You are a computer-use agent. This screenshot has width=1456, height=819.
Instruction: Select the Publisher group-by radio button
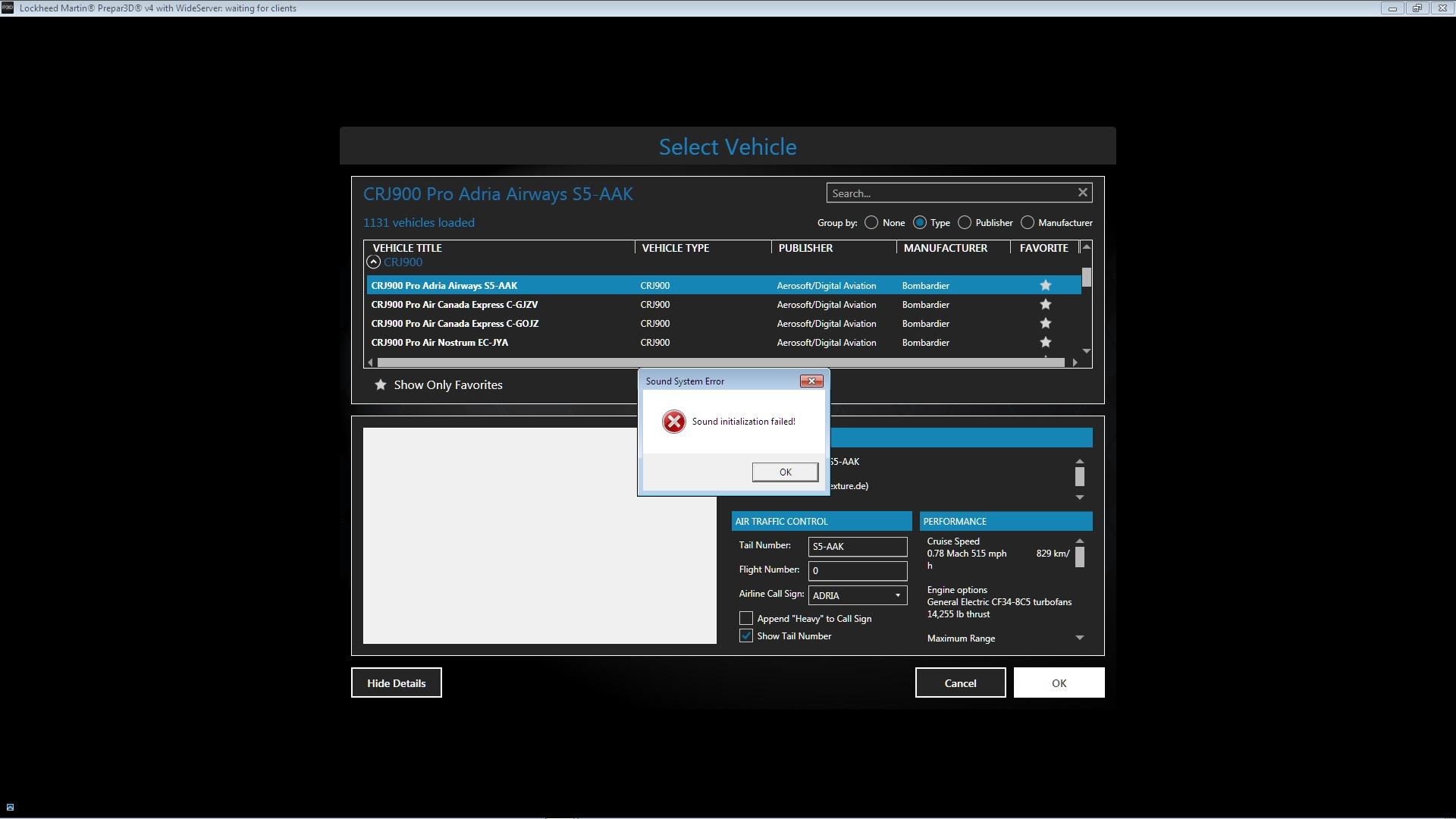point(963,222)
